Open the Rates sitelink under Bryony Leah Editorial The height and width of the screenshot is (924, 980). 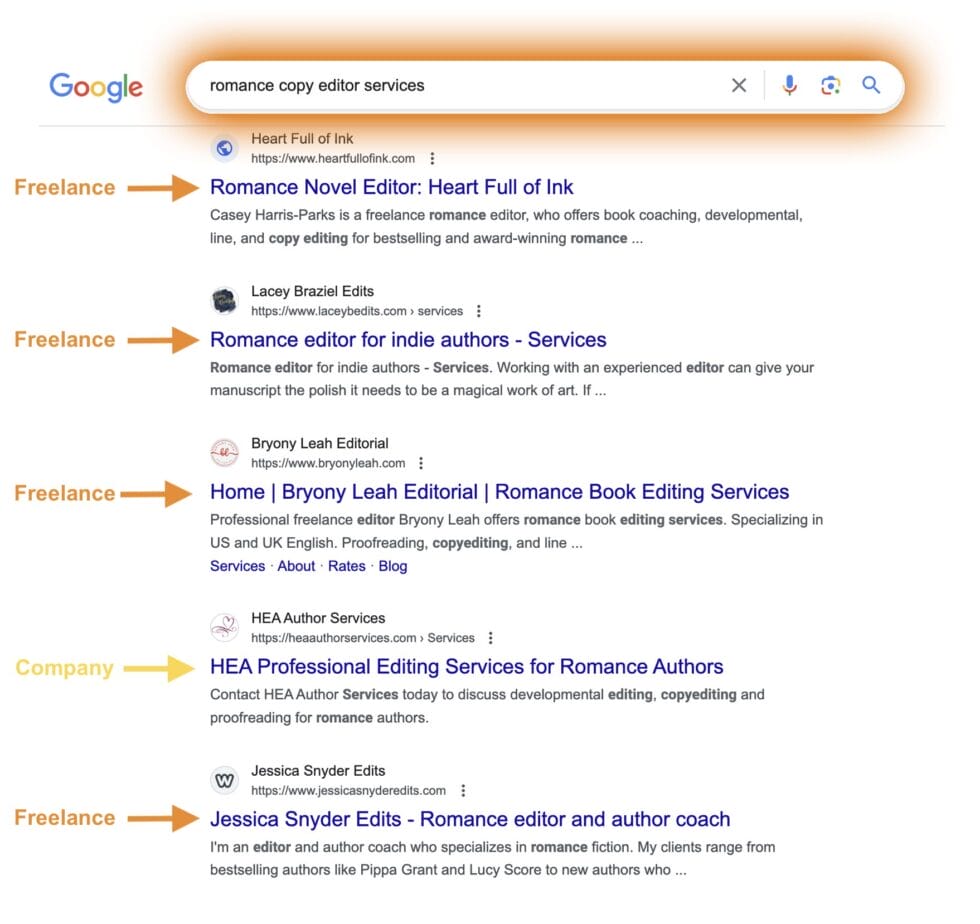(x=347, y=566)
